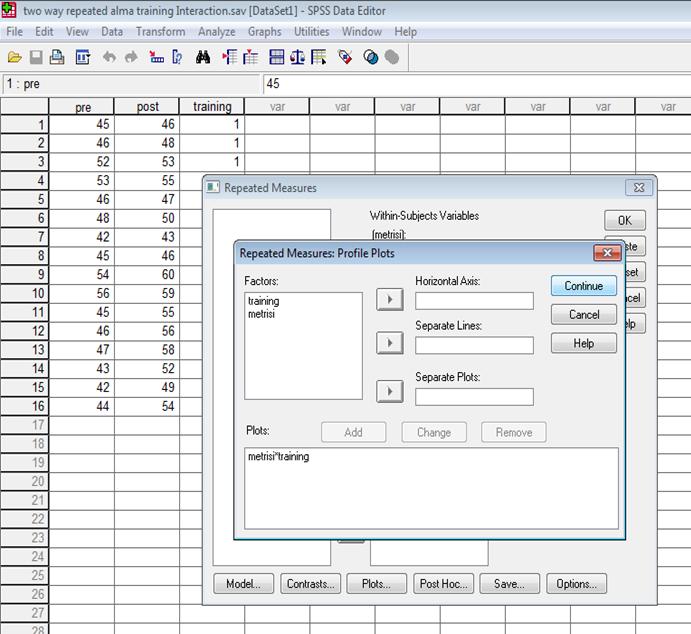This screenshot has height=634, width=691.
Task: Click the Find binoculars icon
Action: point(203,57)
